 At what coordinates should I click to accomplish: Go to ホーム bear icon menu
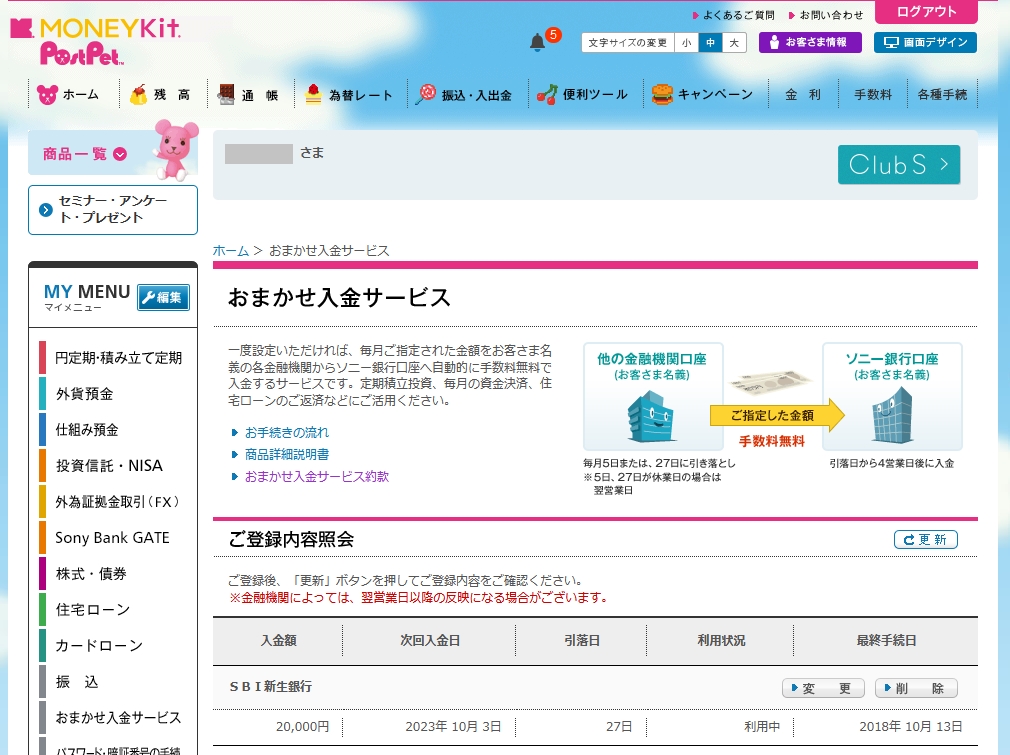[x=68, y=95]
